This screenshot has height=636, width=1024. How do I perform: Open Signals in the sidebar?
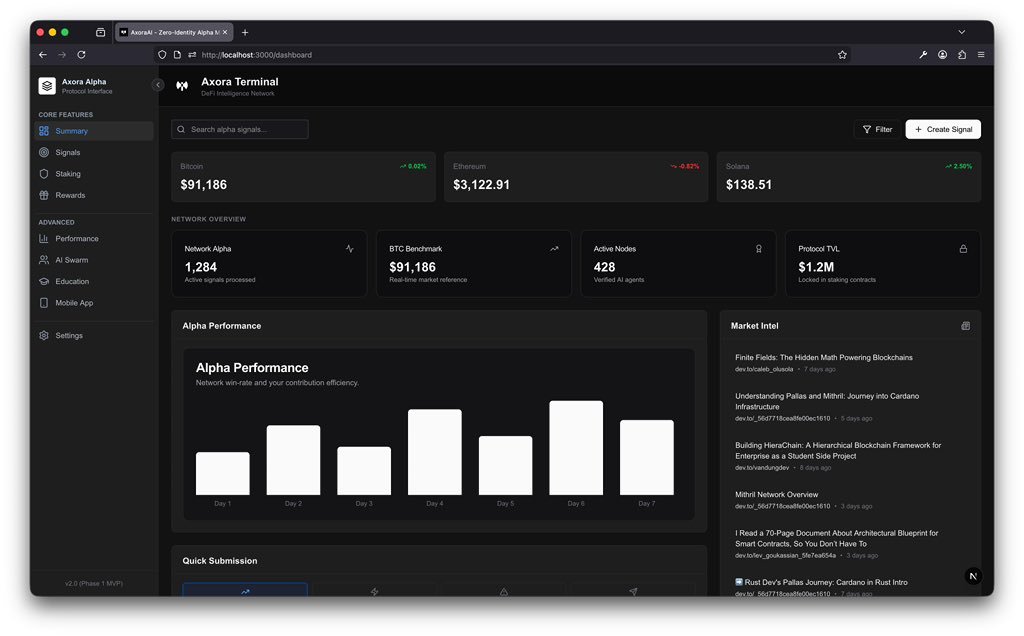(x=94, y=152)
